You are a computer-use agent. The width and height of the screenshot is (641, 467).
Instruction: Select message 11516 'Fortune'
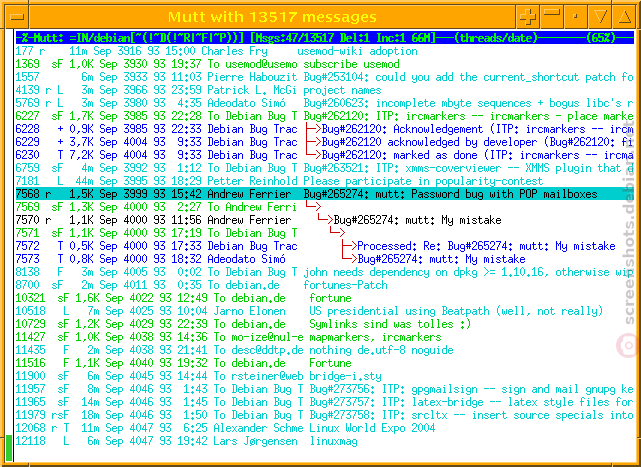pos(325,363)
